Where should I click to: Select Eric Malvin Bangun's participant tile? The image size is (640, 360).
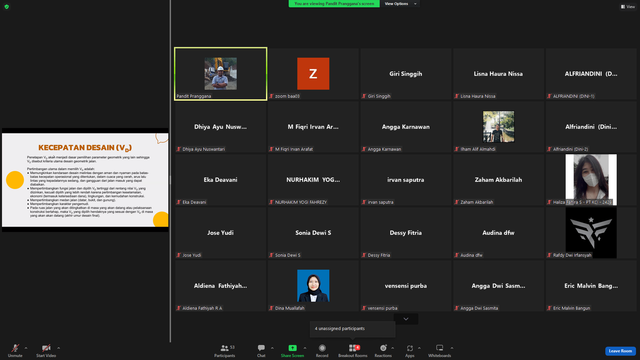point(591,286)
